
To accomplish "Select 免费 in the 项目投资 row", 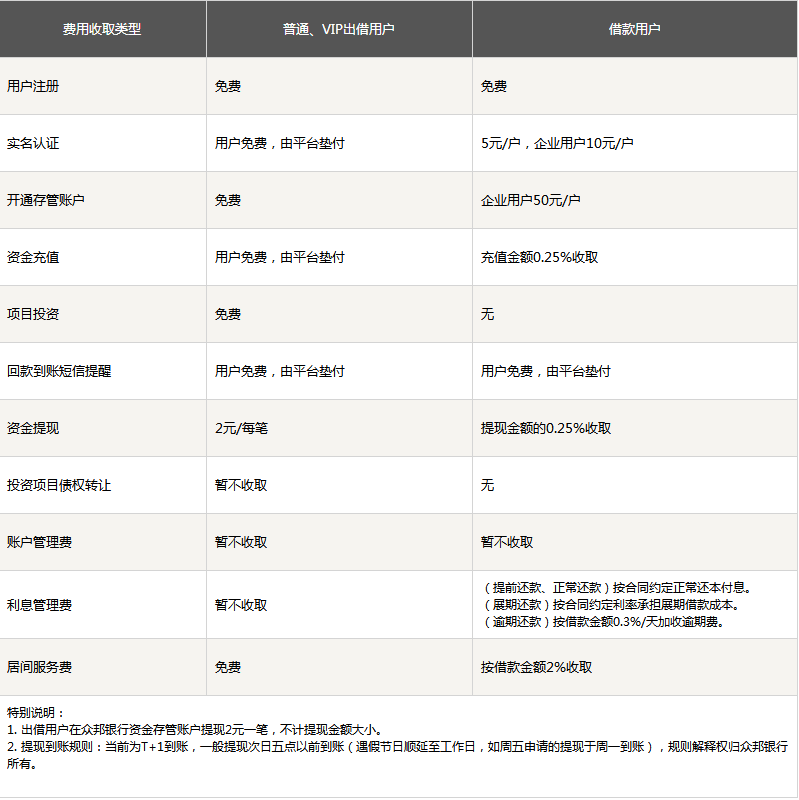I will 228,314.
